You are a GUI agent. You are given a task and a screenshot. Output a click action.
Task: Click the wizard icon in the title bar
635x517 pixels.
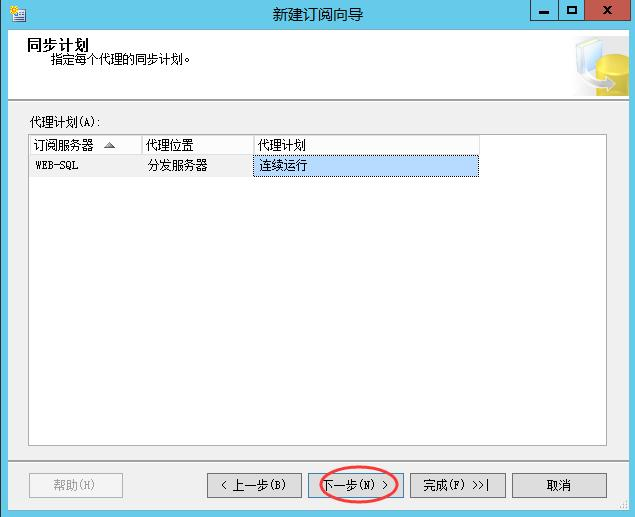tap(17, 14)
